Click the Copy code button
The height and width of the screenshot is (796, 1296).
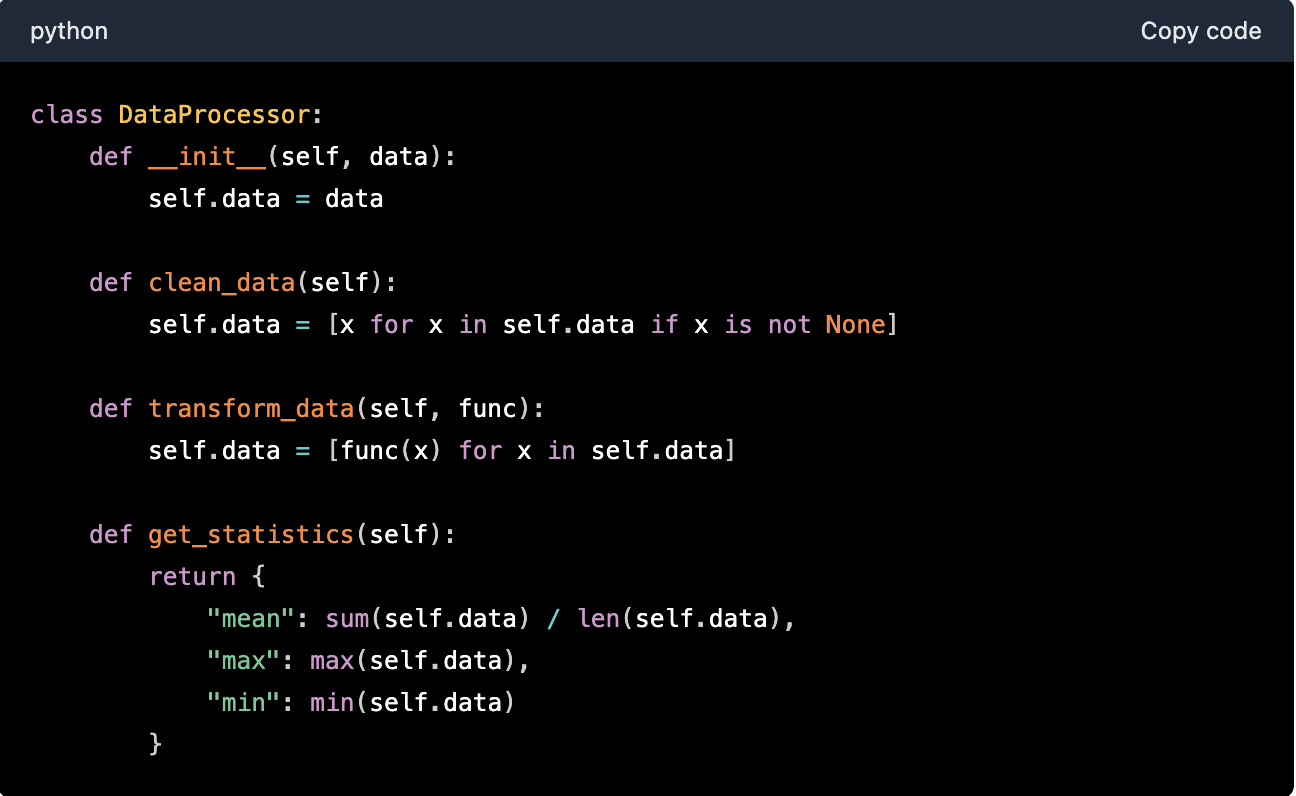[1200, 31]
